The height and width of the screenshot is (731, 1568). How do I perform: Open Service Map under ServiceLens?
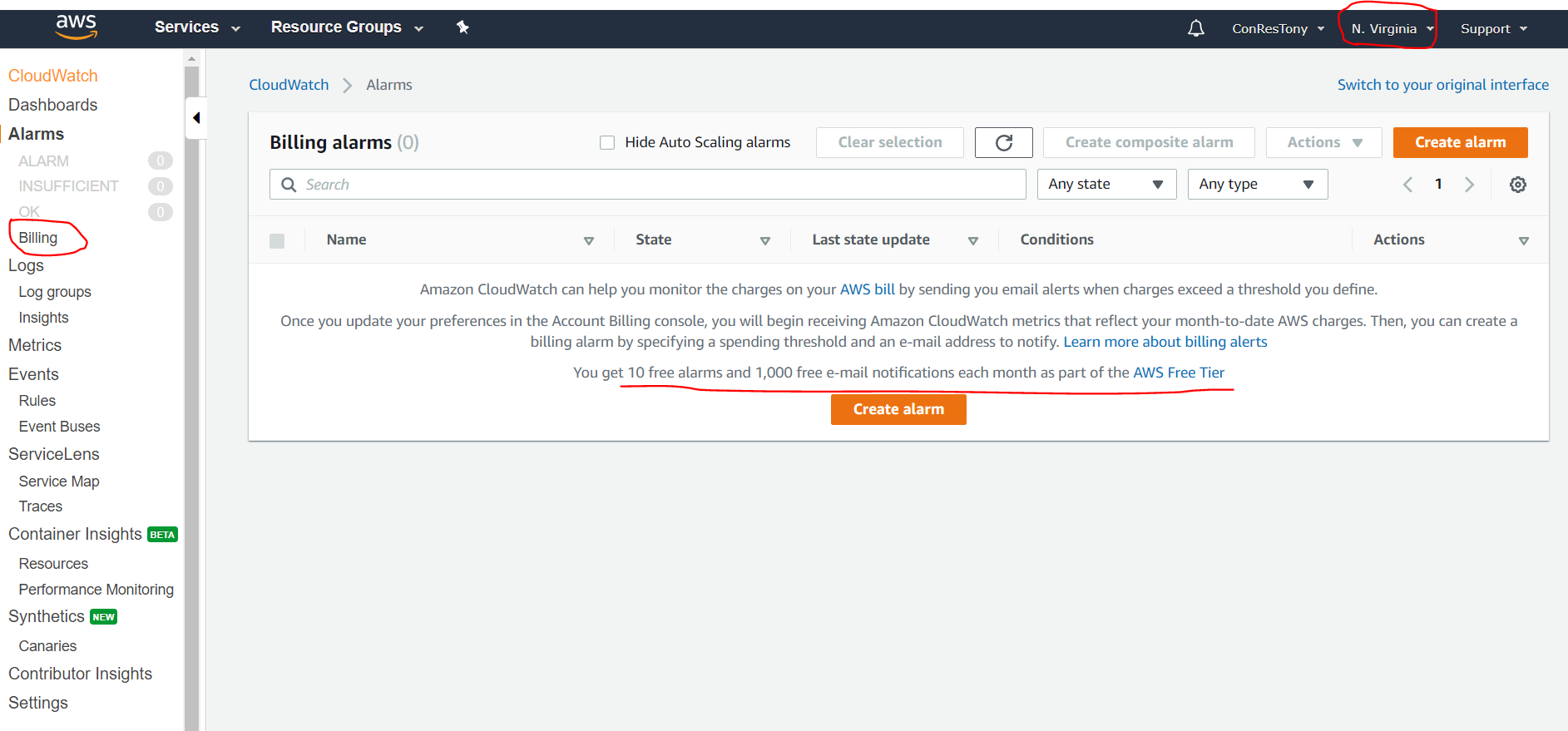(x=59, y=482)
